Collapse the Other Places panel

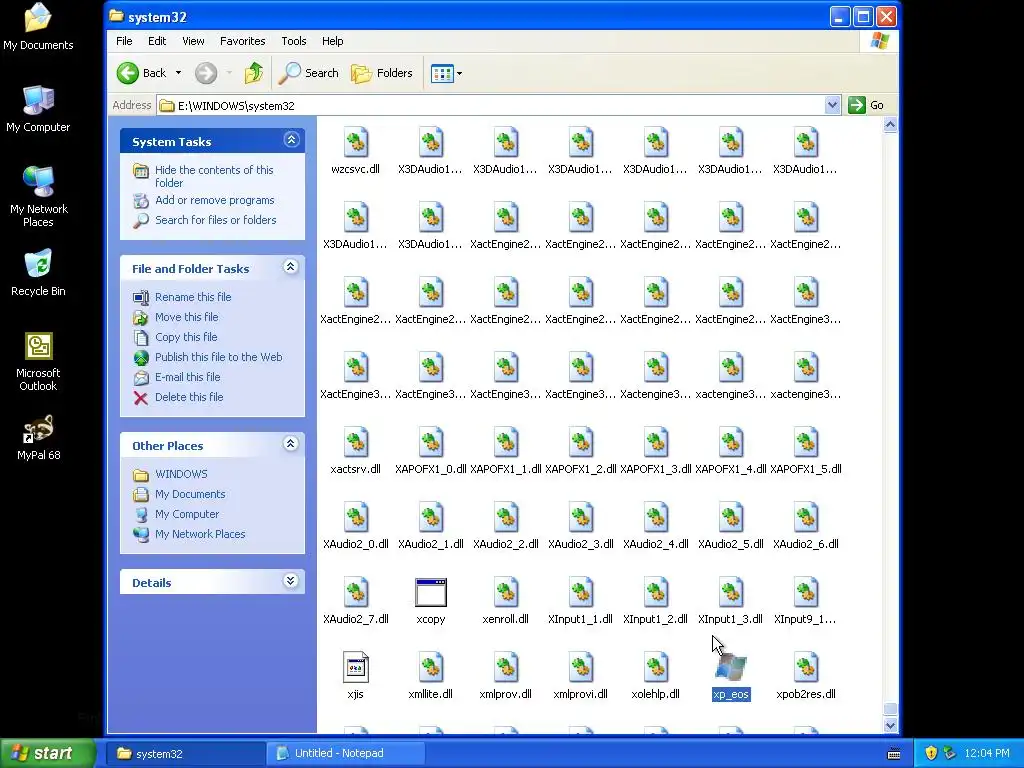(291, 444)
